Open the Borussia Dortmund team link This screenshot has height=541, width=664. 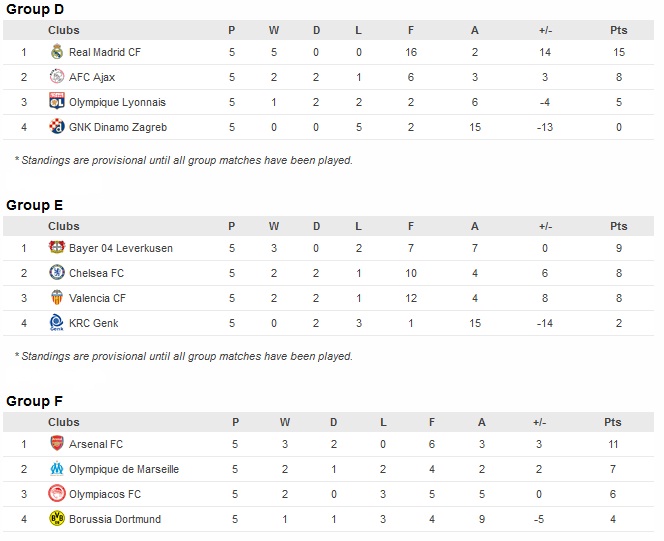click(115, 519)
